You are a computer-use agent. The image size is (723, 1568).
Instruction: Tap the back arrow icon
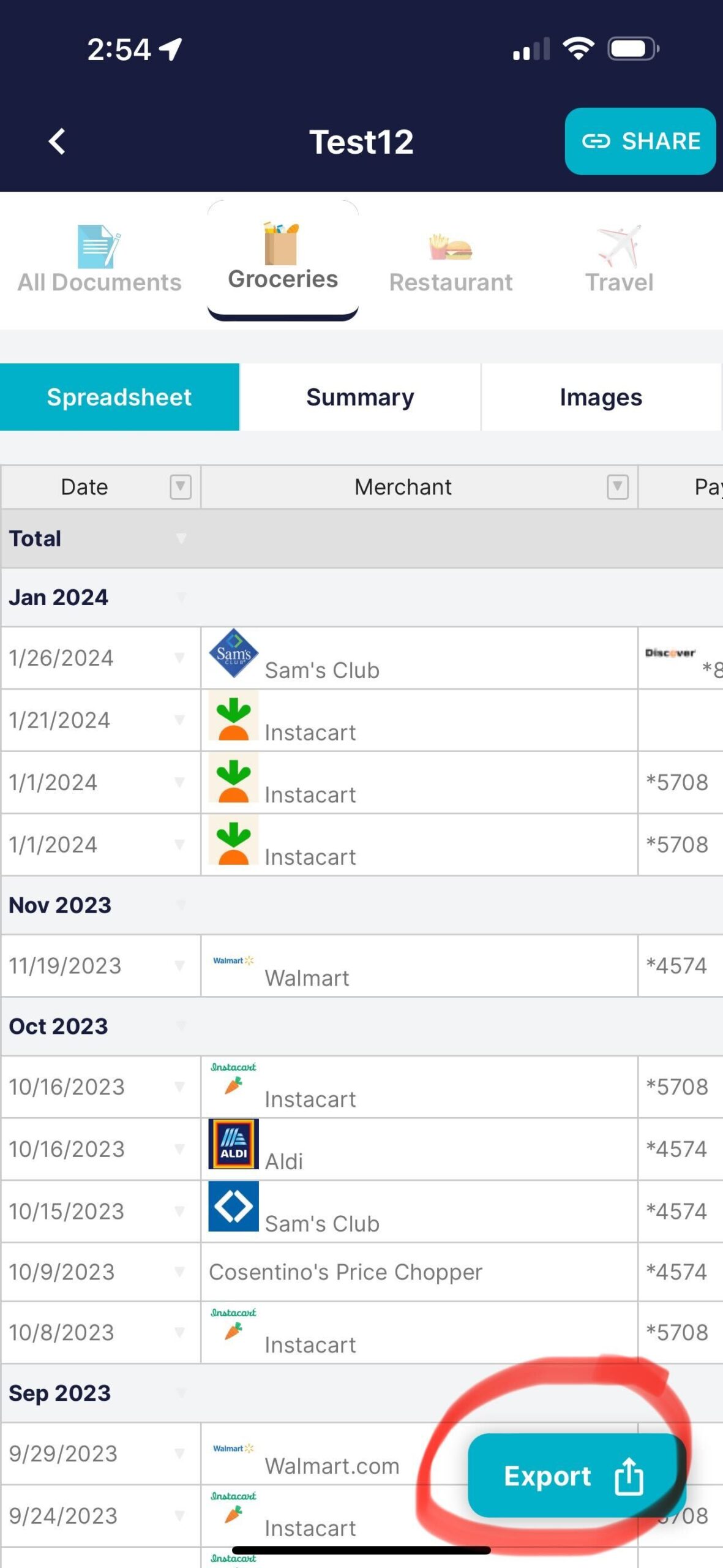point(57,141)
